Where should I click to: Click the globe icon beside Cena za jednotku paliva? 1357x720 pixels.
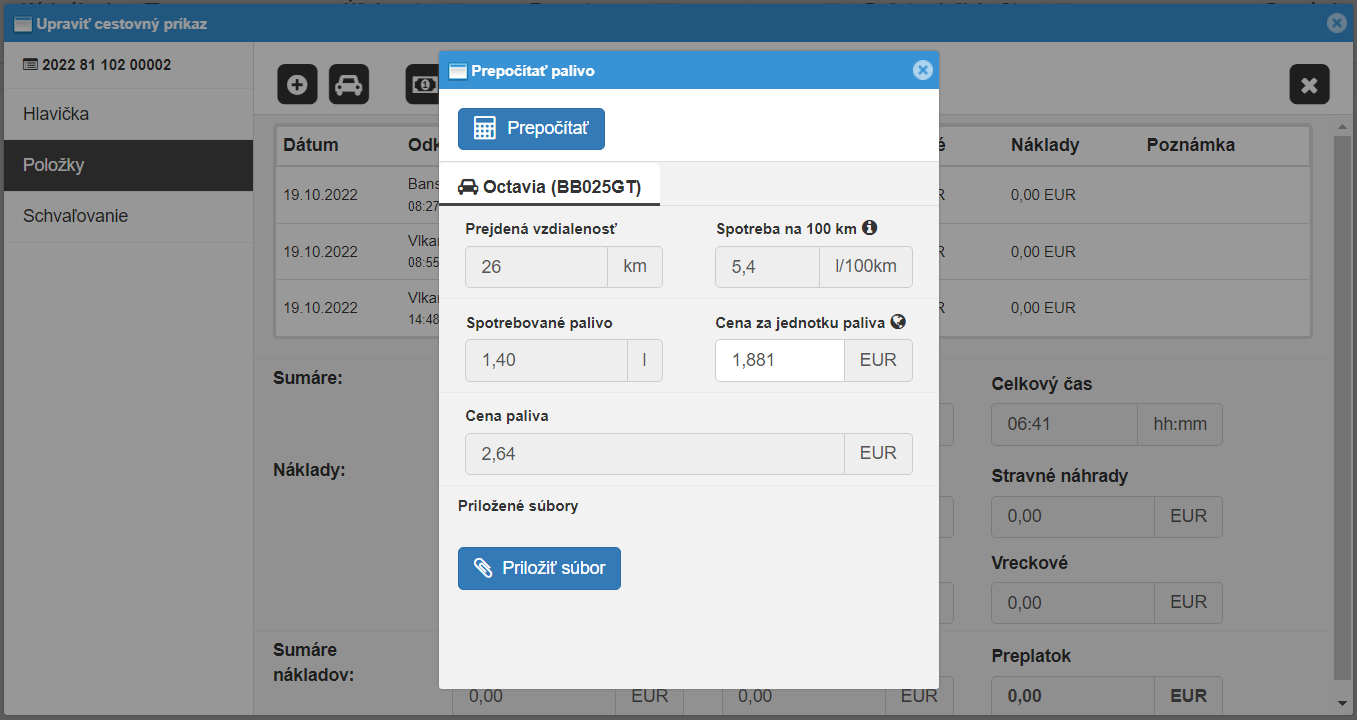[x=898, y=322]
